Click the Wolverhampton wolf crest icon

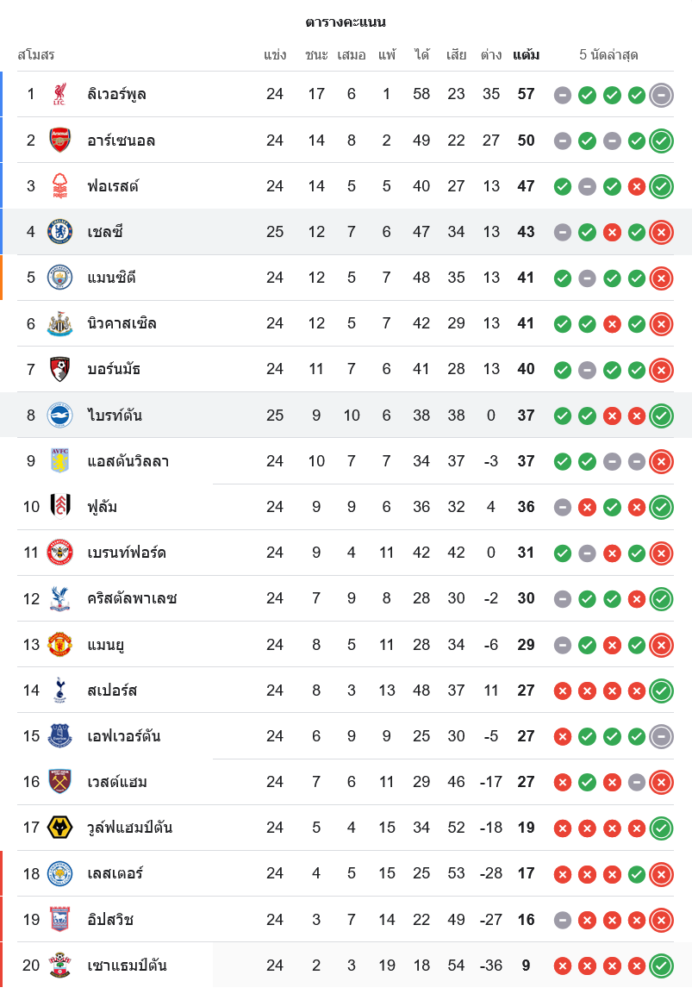tap(60, 828)
